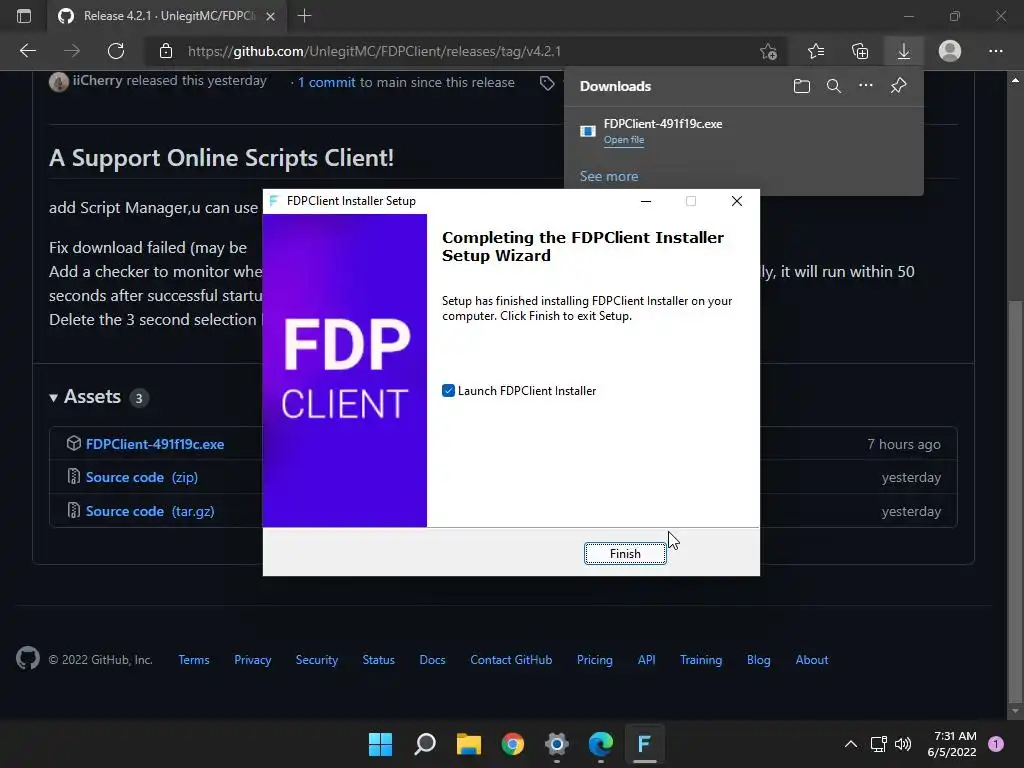This screenshot has width=1024, height=768.
Task: Uncheck Launch FDPClient Installer checkbox
Action: 448,391
